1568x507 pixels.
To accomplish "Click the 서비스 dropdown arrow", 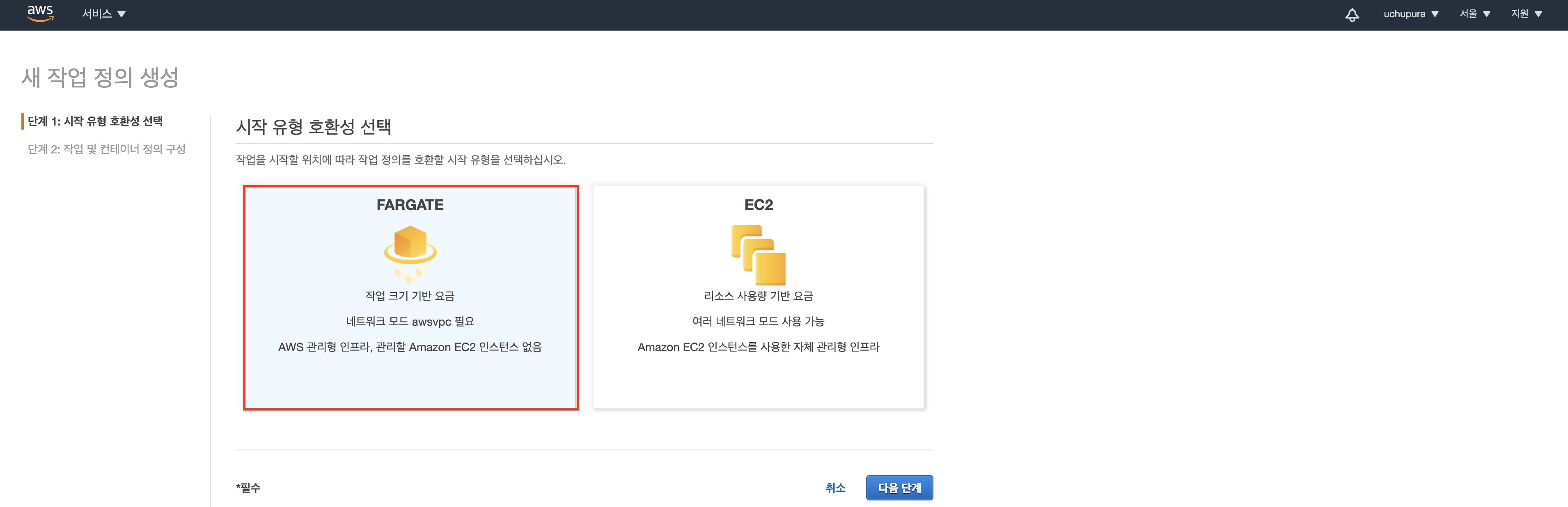I will (121, 14).
